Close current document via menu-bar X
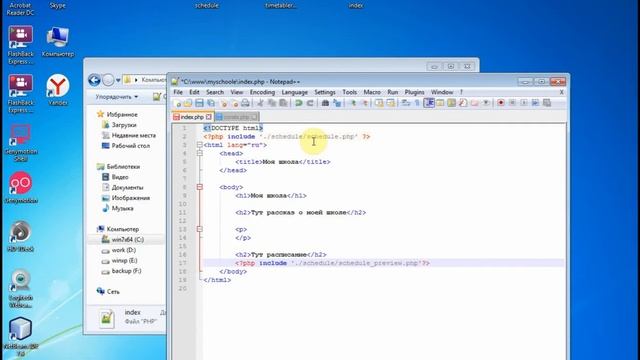This screenshot has height=360, width=640. [x=562, y=92]
